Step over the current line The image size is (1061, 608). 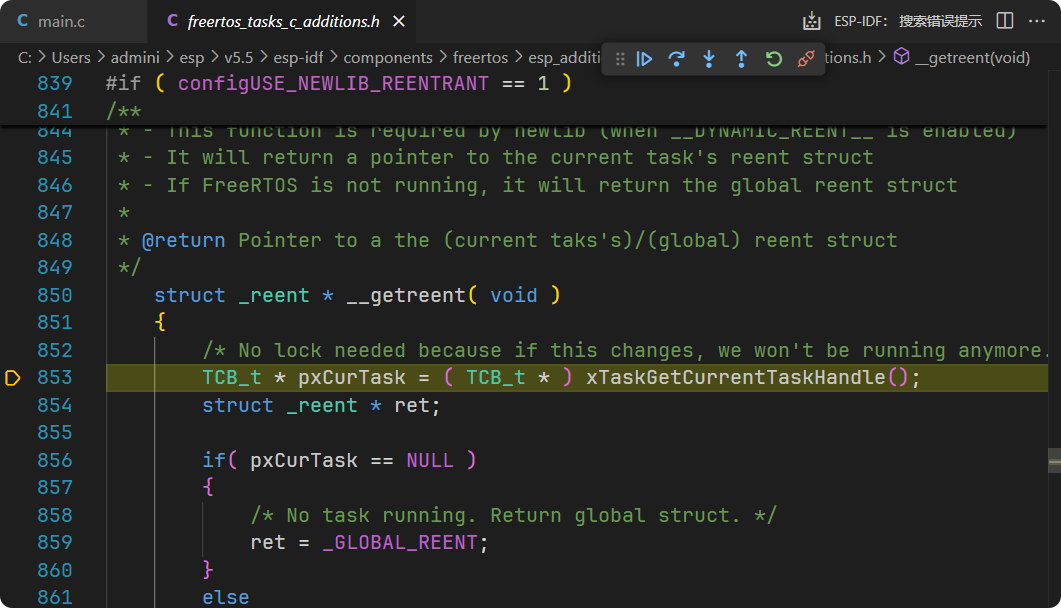click(x=677, y=60)
